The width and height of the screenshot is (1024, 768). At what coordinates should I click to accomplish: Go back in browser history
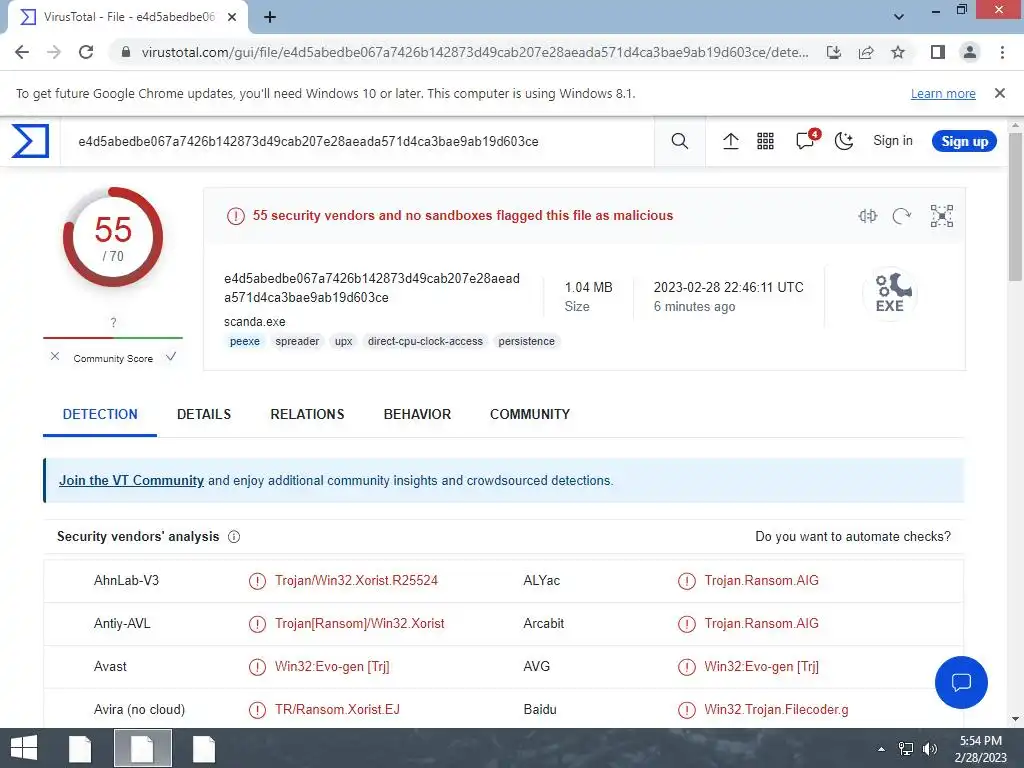(x=22, y=52)
